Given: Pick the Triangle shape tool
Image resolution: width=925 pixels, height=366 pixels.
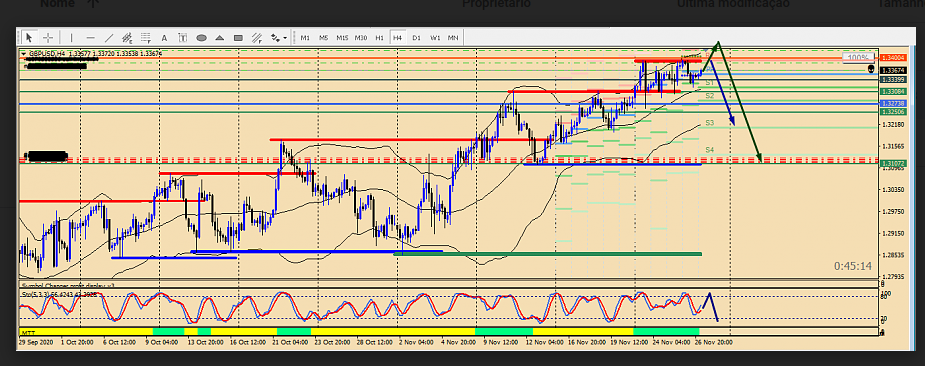Looking at the screenshot, I should tap(219, 38).
